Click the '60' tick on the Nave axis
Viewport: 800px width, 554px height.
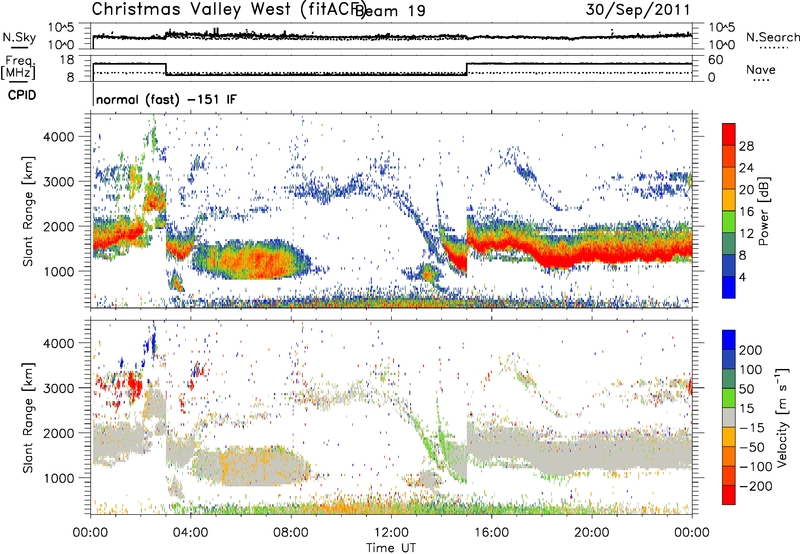coord(716,60)
